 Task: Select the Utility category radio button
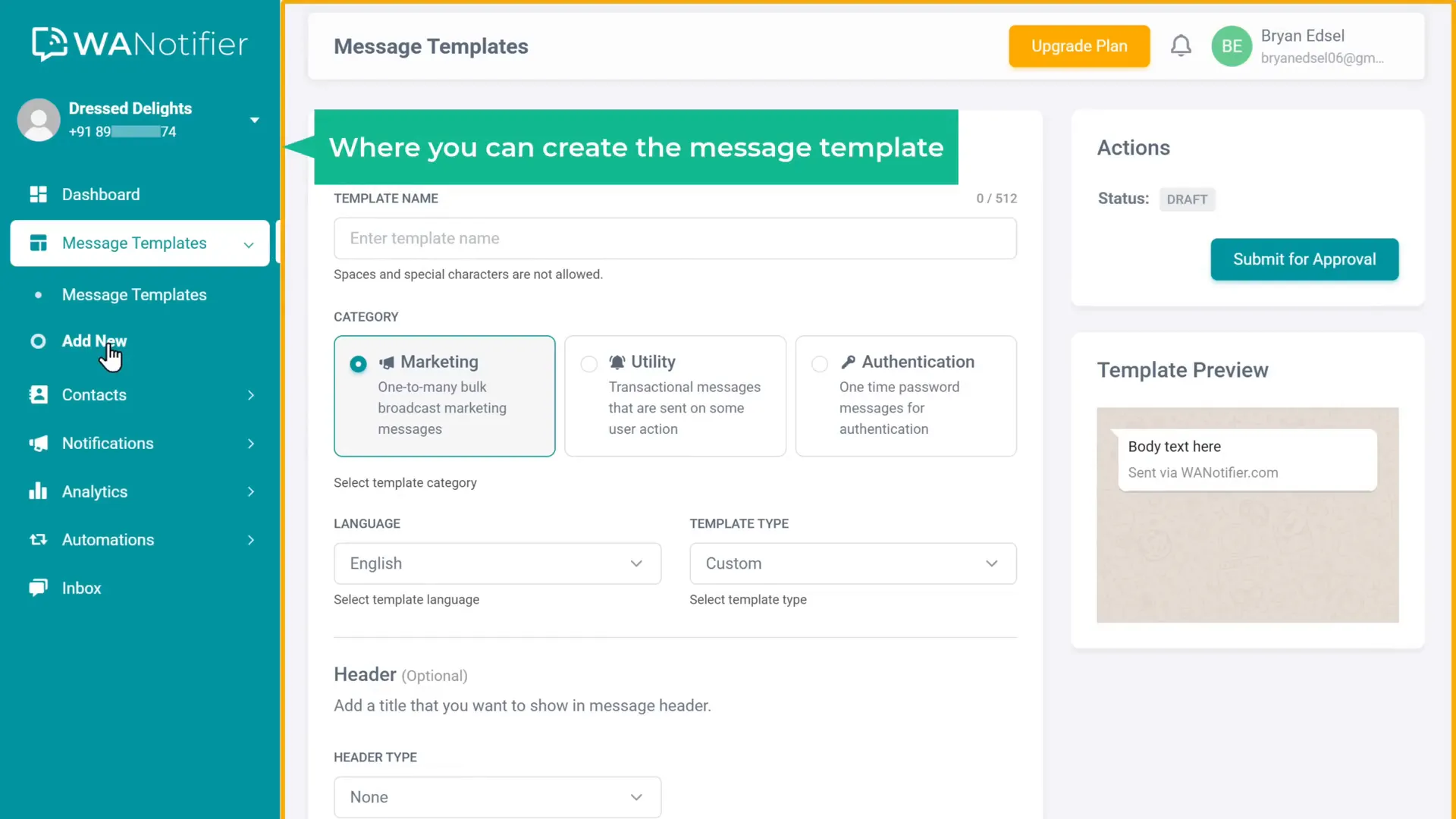click(x=589, y=364)
